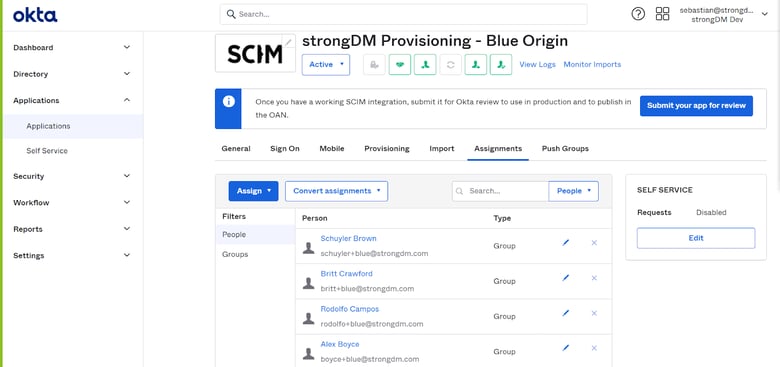780x367 pixels.
Task: Open the Monitor Imports link
Action: [x=592, y=65]
